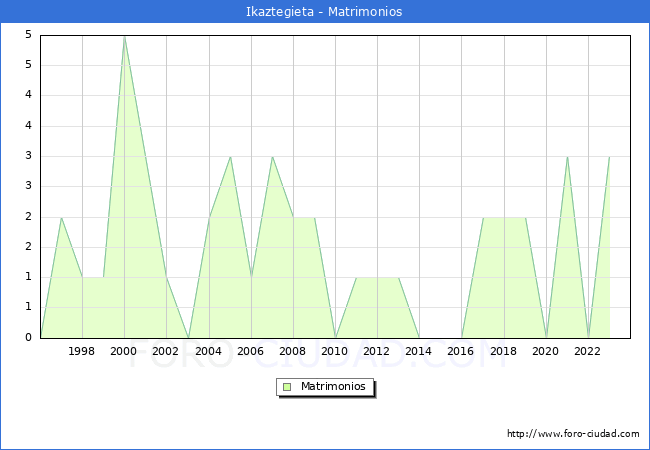Click the 0 label on the y-axis
The height and width of the screenshot is (450, 650).
(x=28, y=337)
